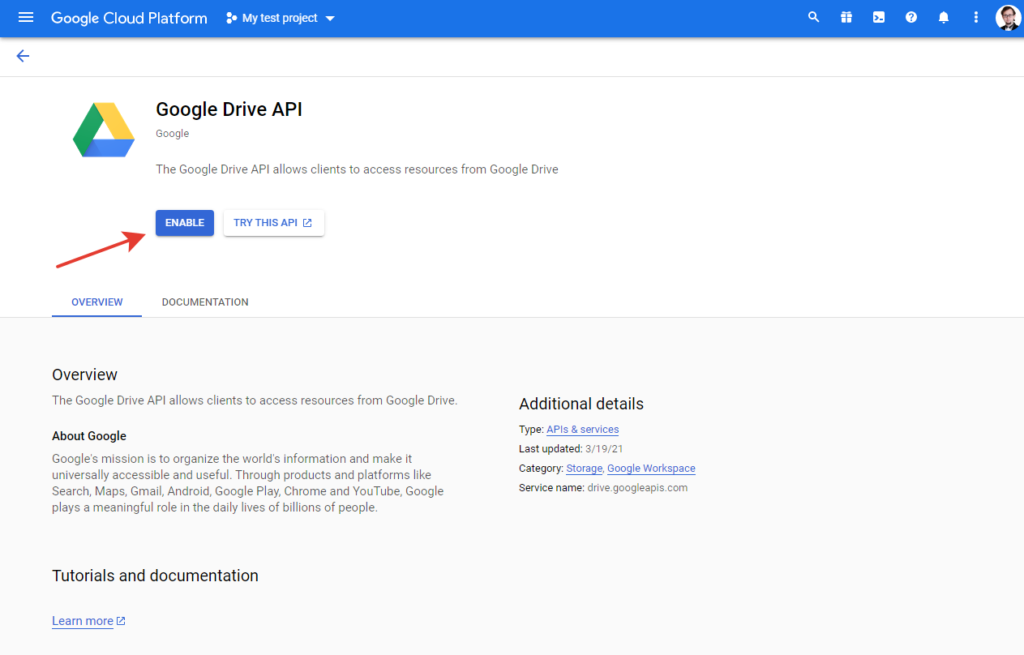Image resolution: width=1024 pixels, height=655 pixels.
Task: Click the Try This API button
Action: pyautogui.click(x=273, y=223)
